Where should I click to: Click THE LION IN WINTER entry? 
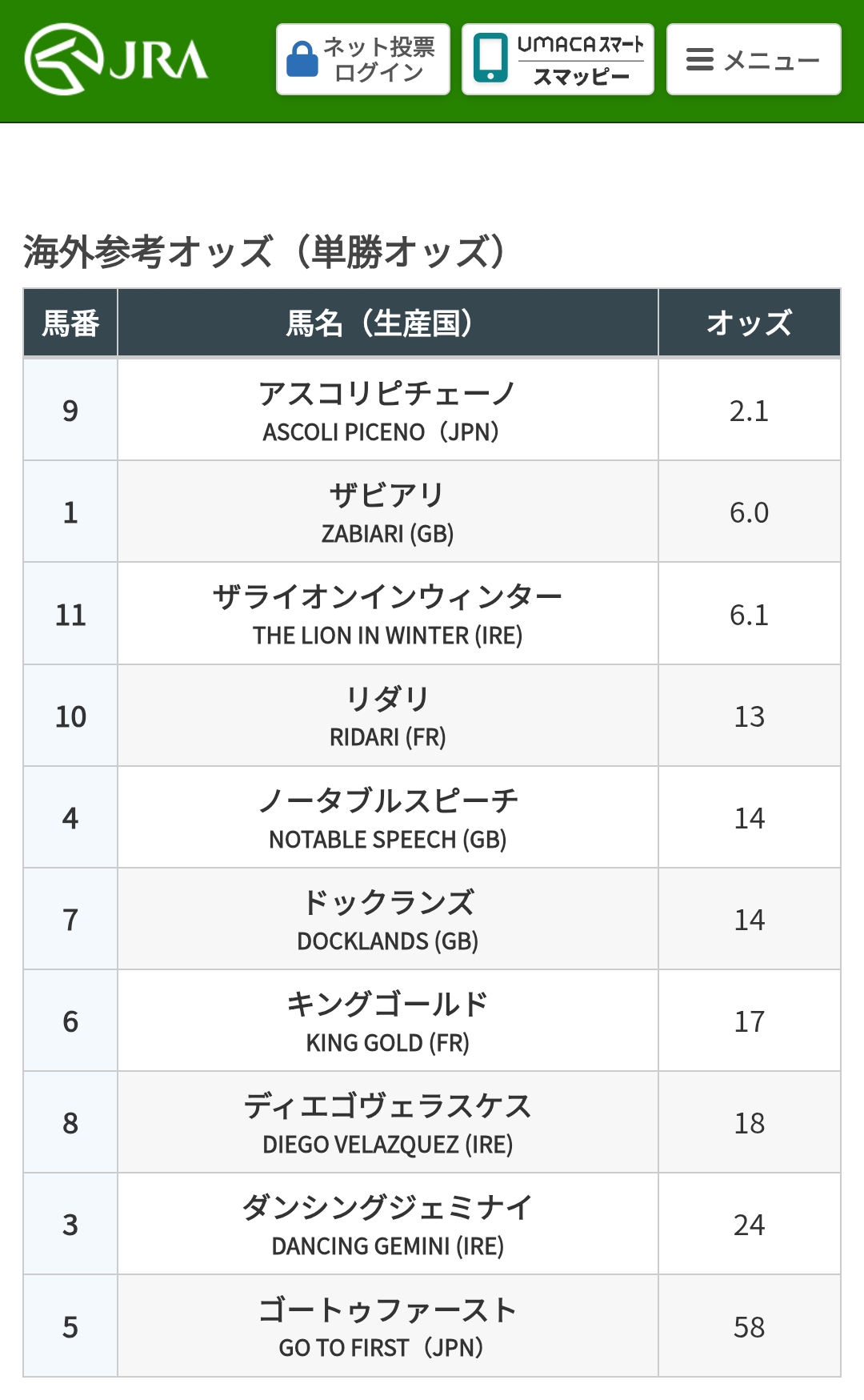[x=387, y=615]
